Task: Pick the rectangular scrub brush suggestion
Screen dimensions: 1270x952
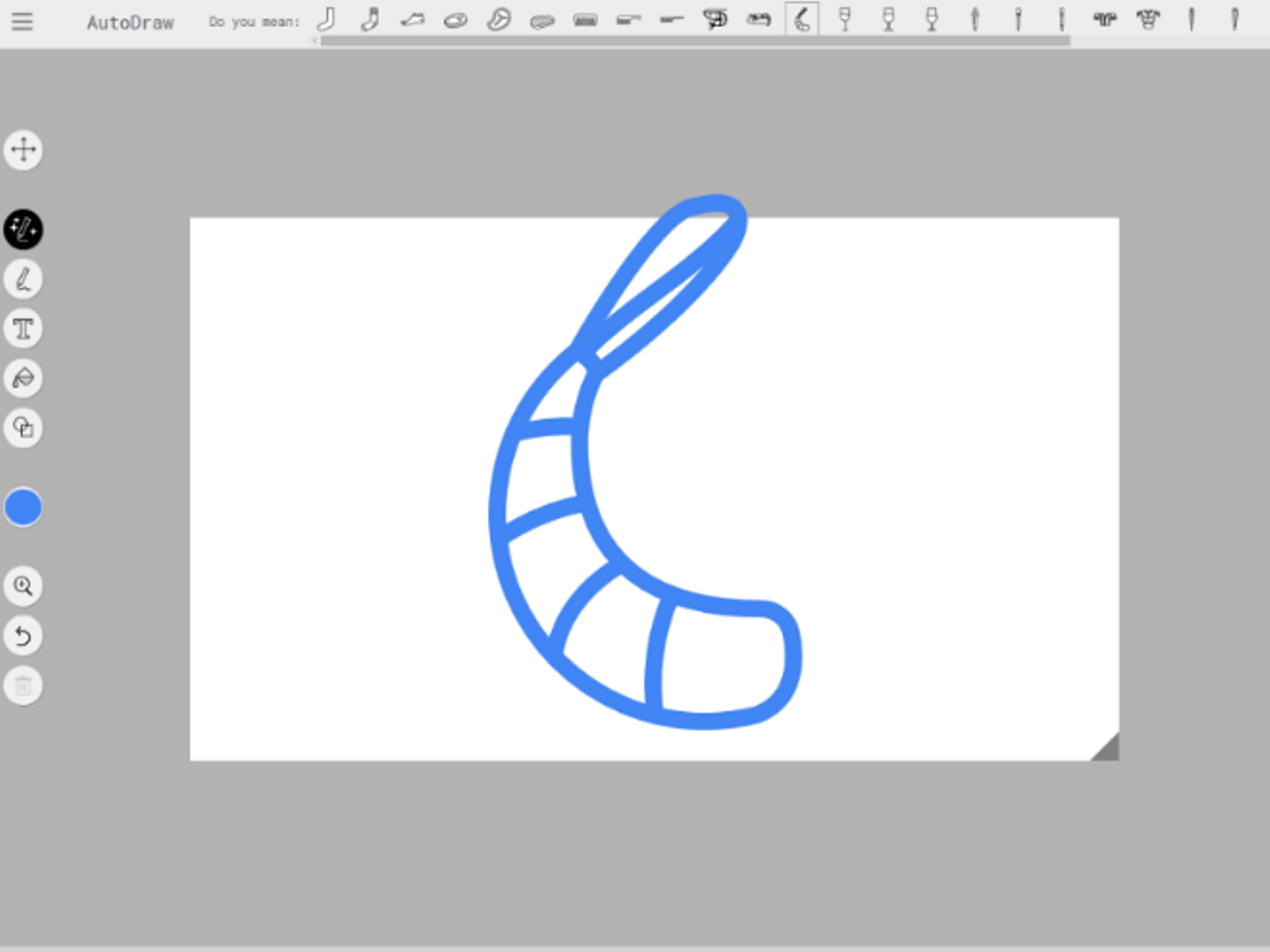Action: [586, 19]
